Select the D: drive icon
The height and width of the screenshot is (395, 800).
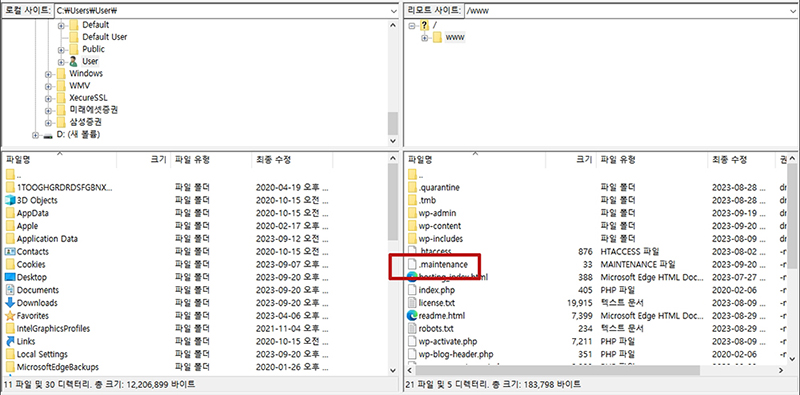(x=48, y=135)
